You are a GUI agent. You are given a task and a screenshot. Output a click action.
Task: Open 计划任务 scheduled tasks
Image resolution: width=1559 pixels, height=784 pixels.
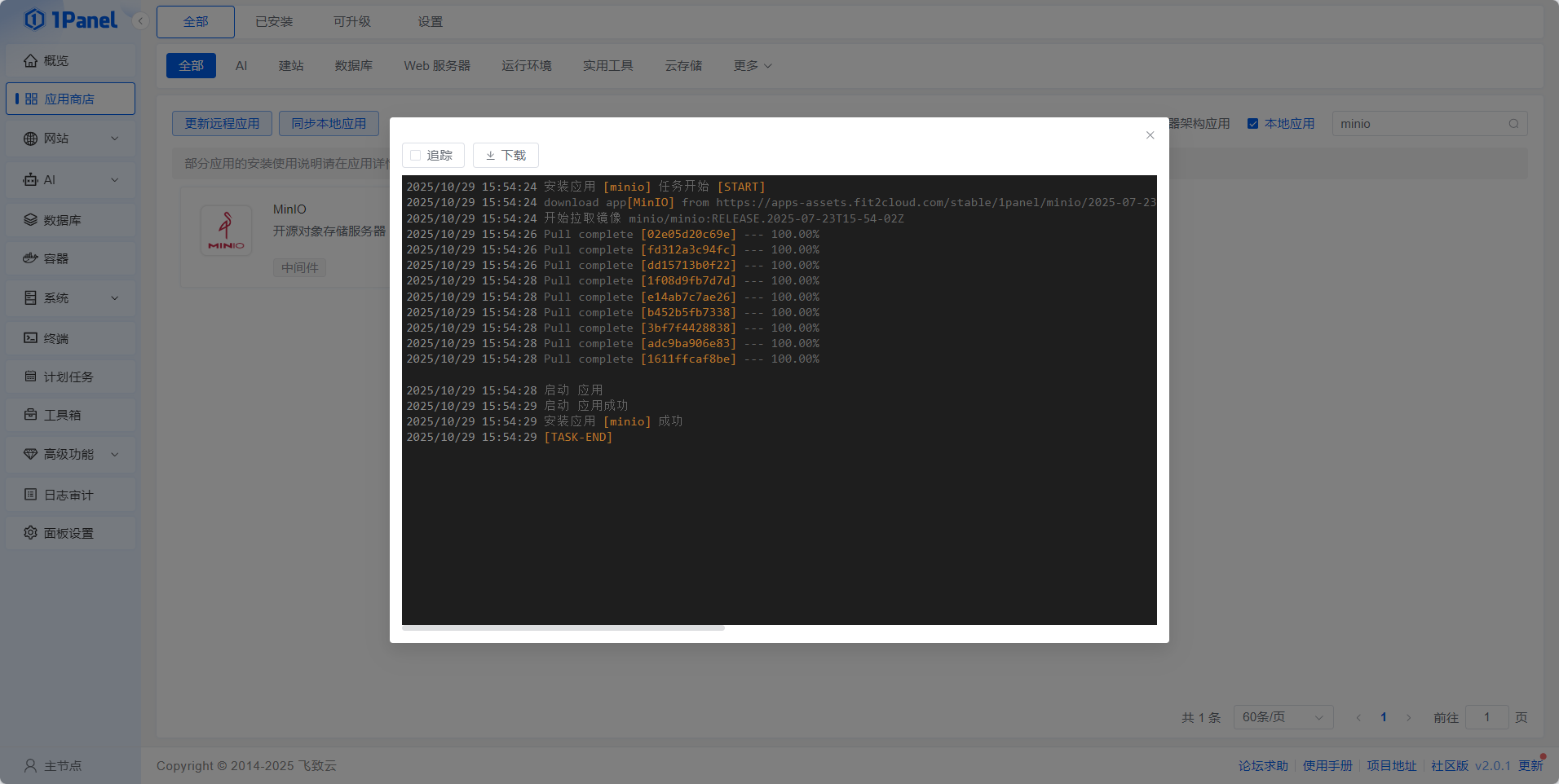pos(70,377)
